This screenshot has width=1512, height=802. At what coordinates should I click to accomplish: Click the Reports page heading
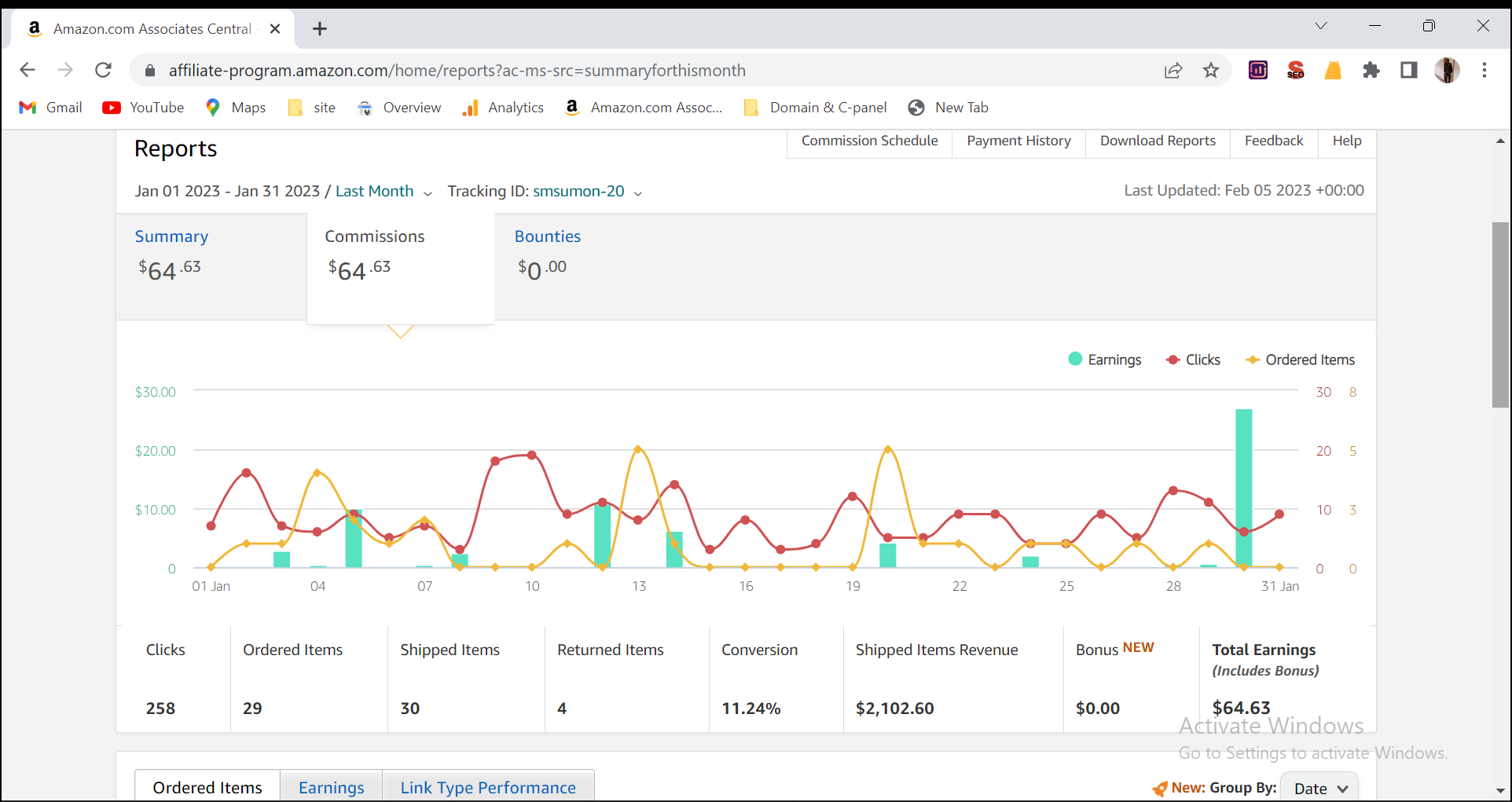coord(175,148)
